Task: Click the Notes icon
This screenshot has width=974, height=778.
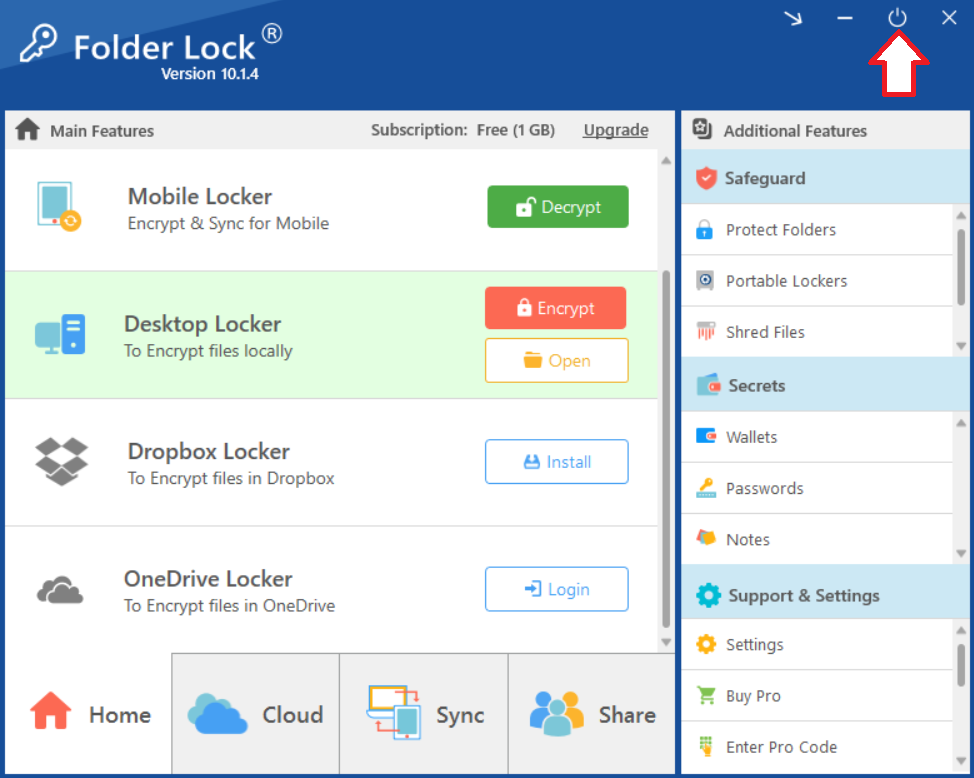Action: point(706,537)
